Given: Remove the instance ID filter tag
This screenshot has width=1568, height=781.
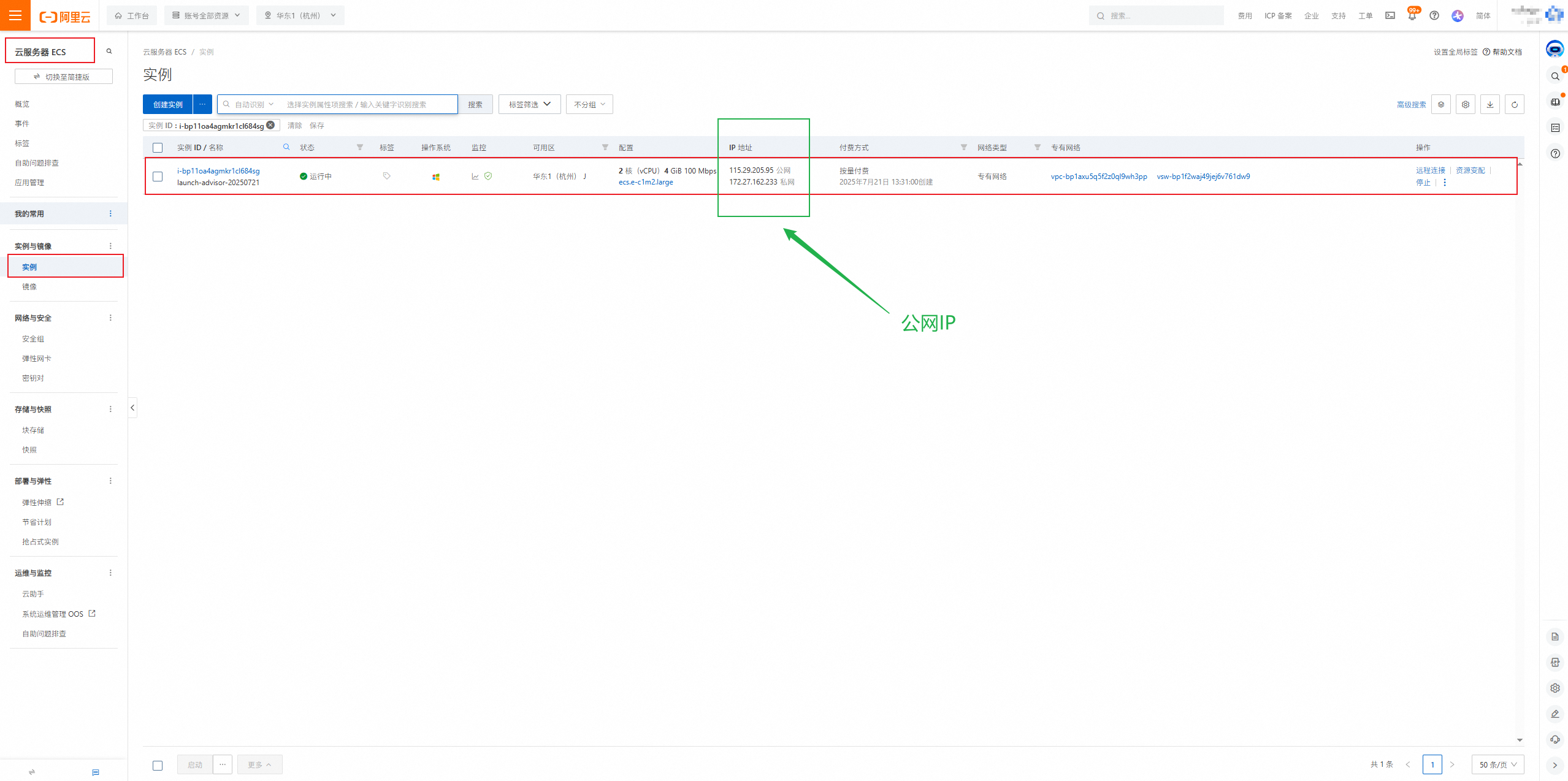Looking at the screenshot, I should (270, 125).
